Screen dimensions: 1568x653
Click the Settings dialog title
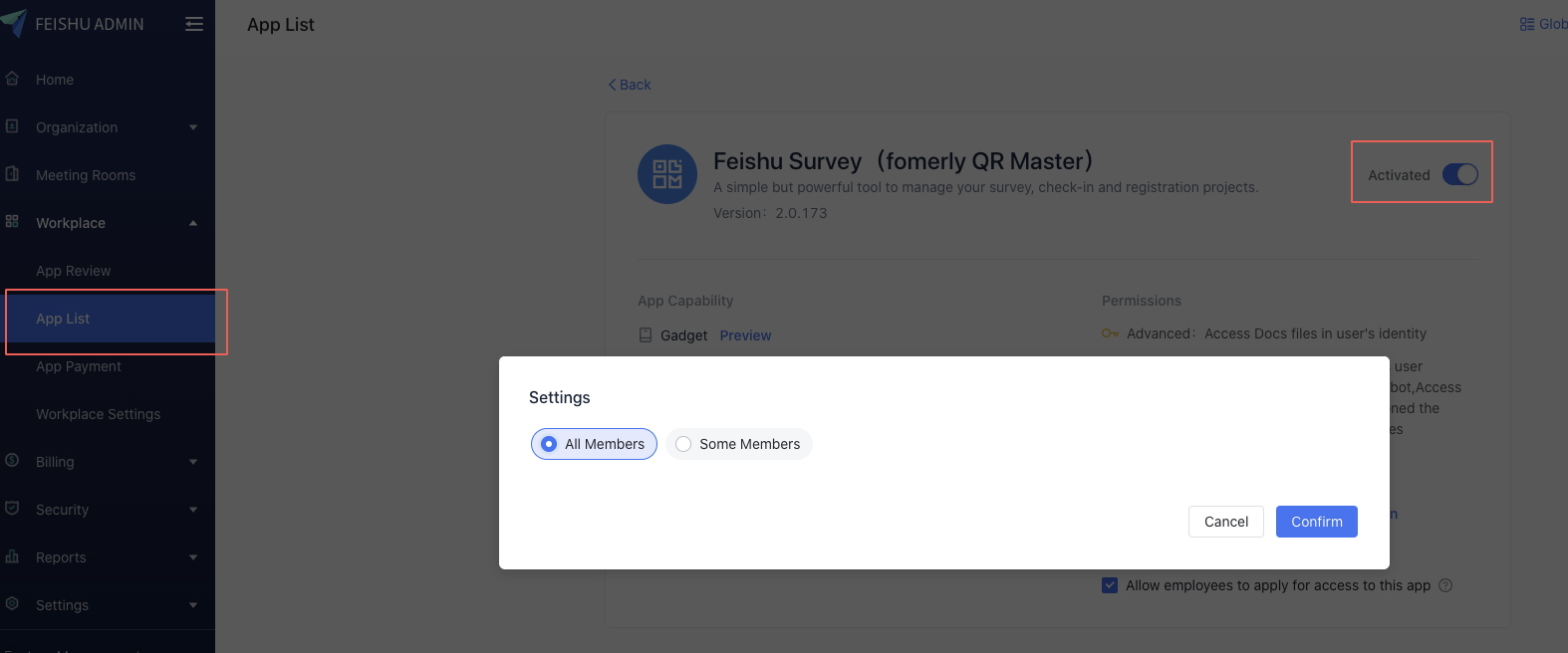click(559, 397)
